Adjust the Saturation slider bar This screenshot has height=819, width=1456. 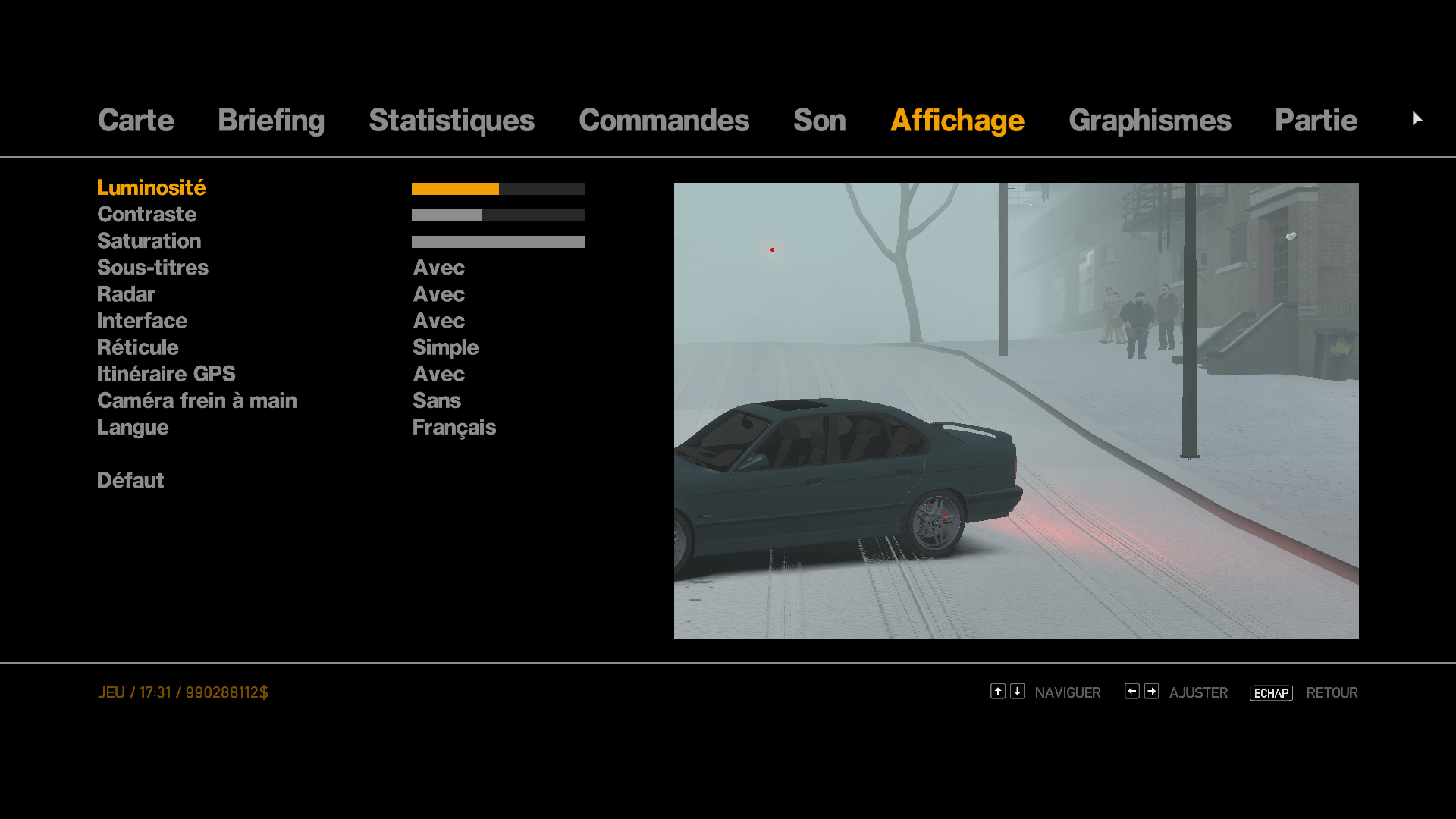(498, 242)
